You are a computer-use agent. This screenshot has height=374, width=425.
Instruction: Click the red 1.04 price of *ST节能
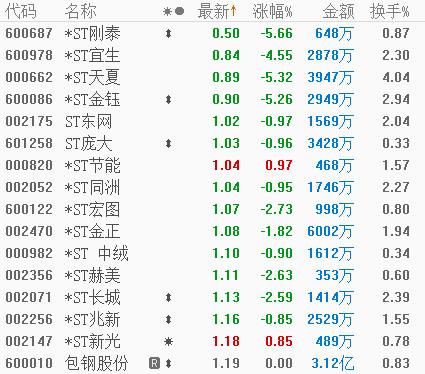pos(226,165)
